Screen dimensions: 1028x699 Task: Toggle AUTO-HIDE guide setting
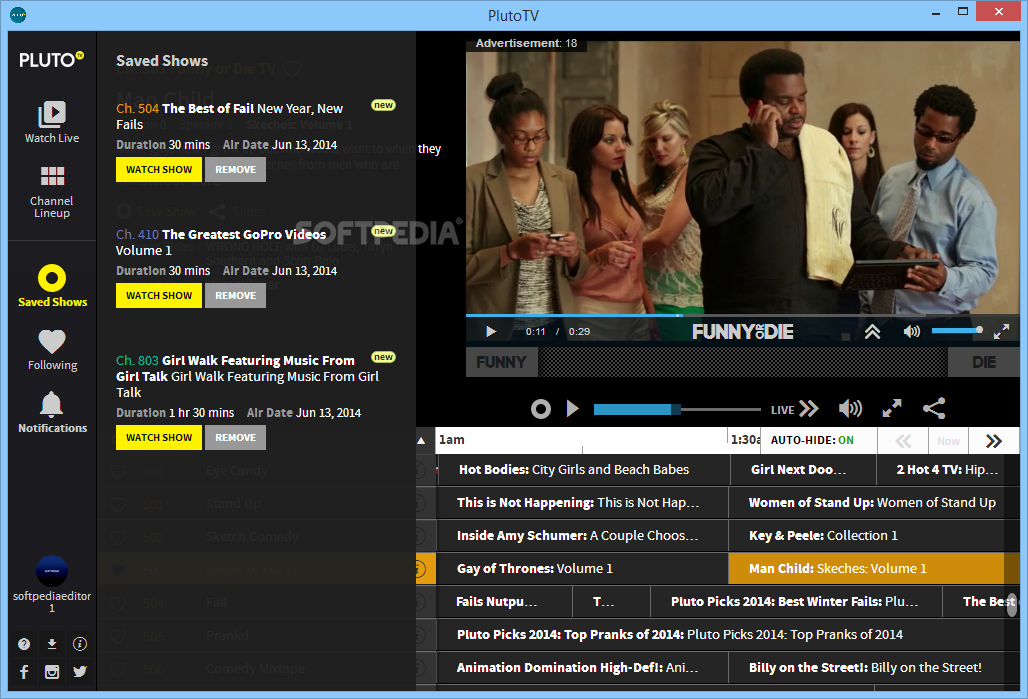(x=812, y=440)
